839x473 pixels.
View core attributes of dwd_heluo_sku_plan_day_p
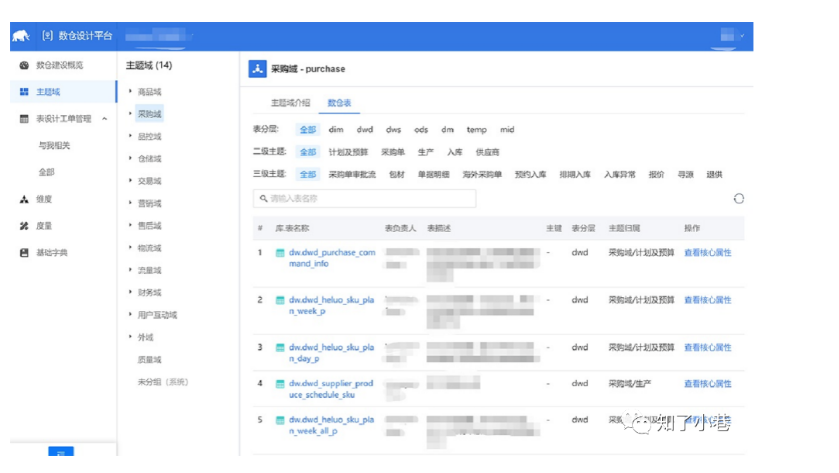coord(707,347)
